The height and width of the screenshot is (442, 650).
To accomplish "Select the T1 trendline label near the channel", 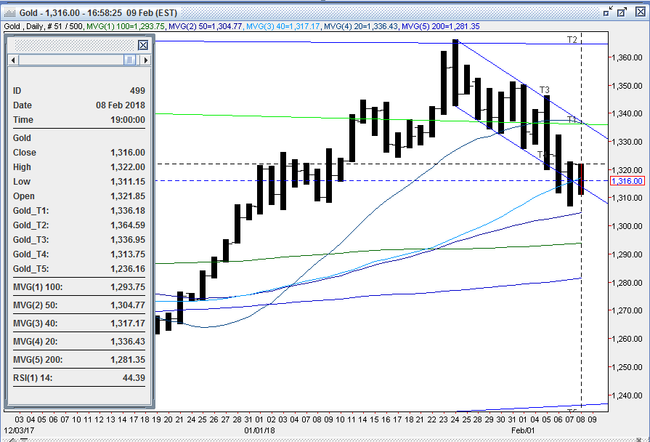I will 572,119.
